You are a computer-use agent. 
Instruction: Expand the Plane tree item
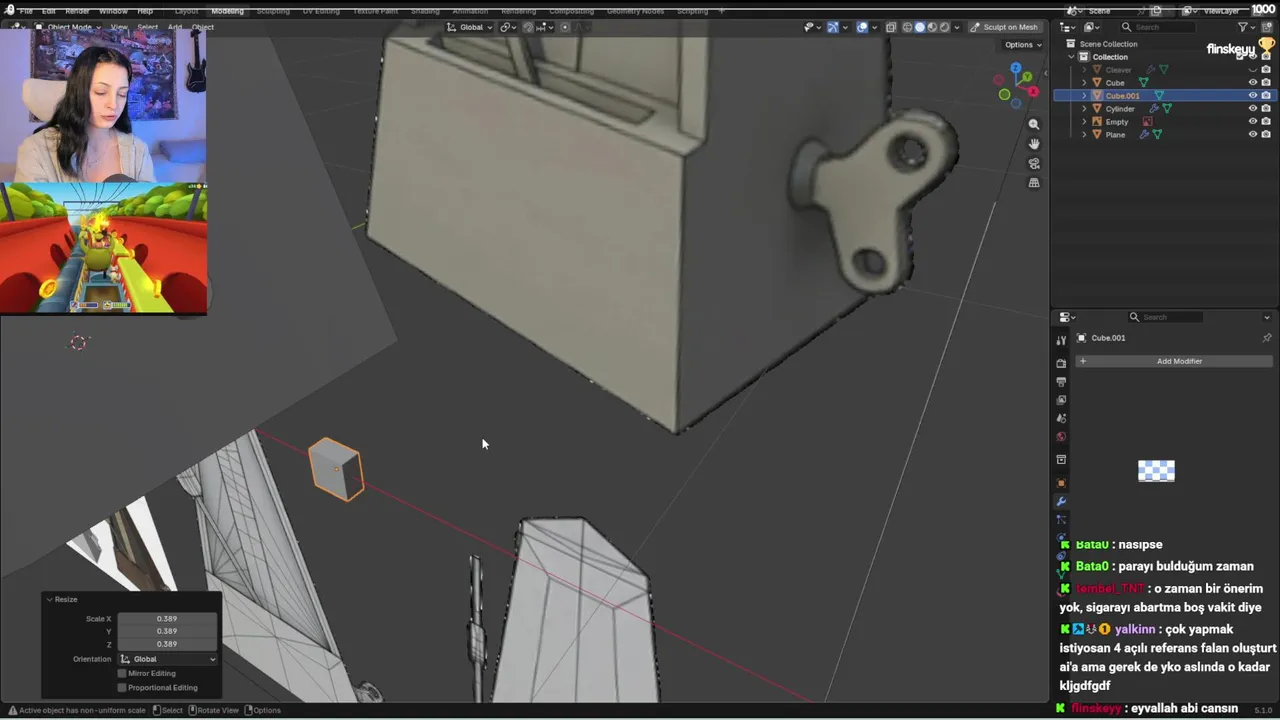click(1084, 134)
